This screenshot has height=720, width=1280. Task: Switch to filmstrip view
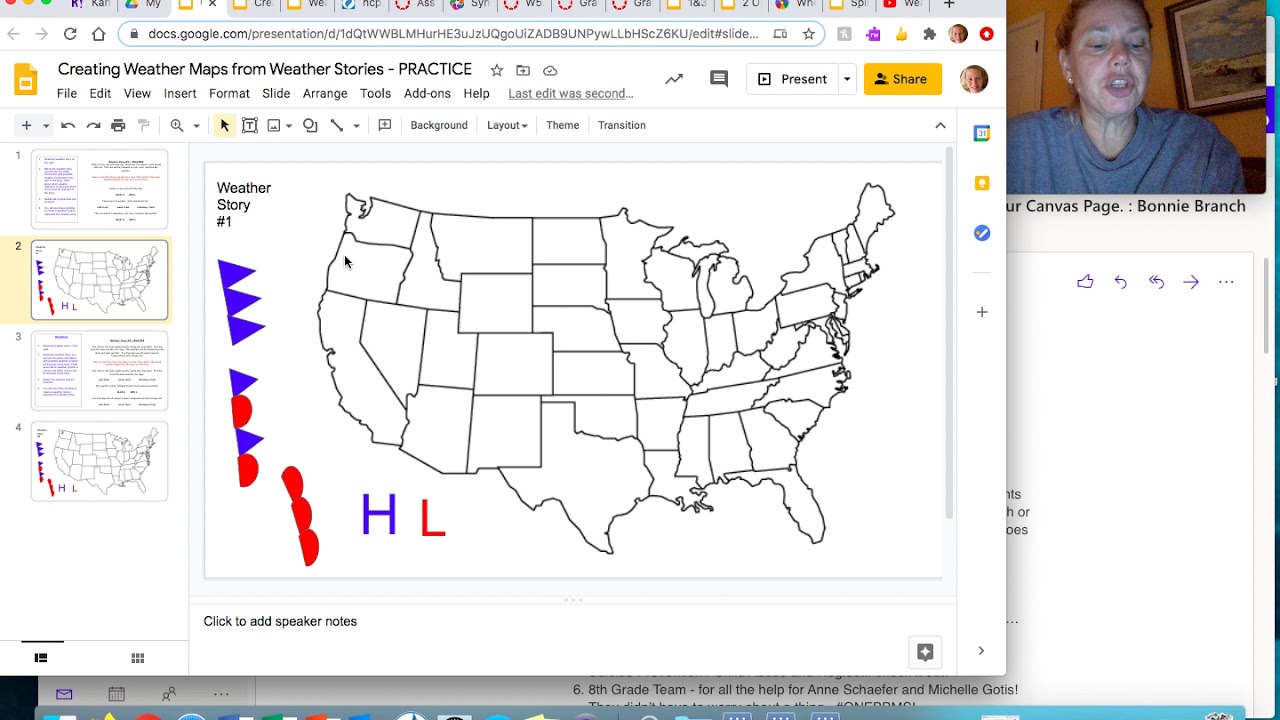(41, 658)
